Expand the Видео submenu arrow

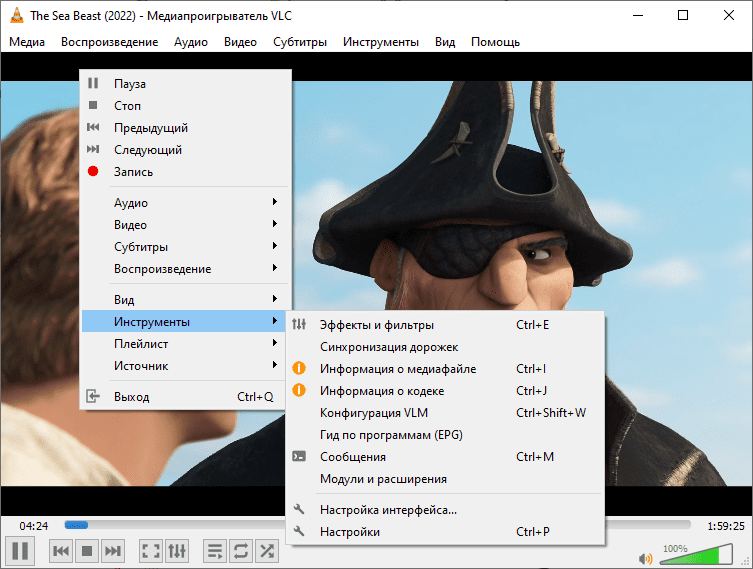(275, 224)
